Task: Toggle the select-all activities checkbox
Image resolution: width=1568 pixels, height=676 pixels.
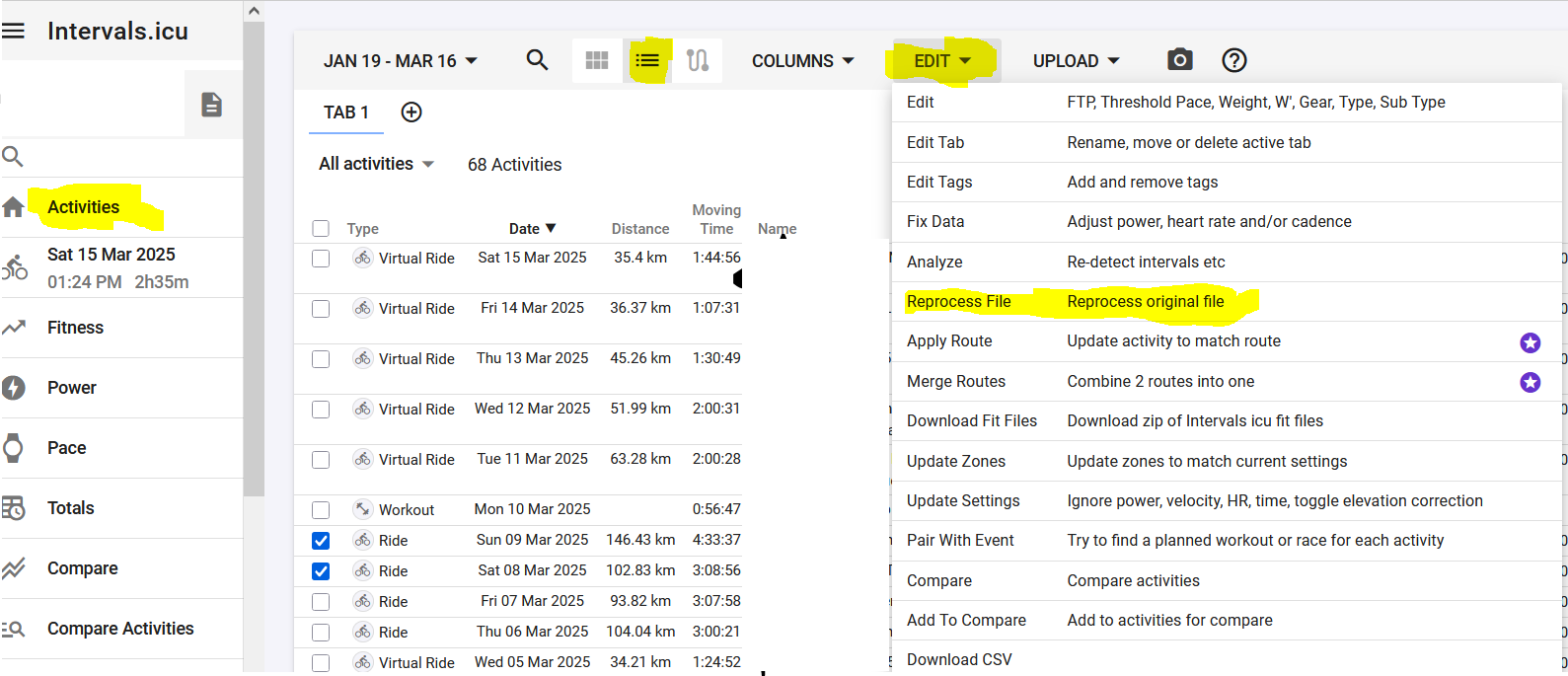Action: click(x=321, y=229)
